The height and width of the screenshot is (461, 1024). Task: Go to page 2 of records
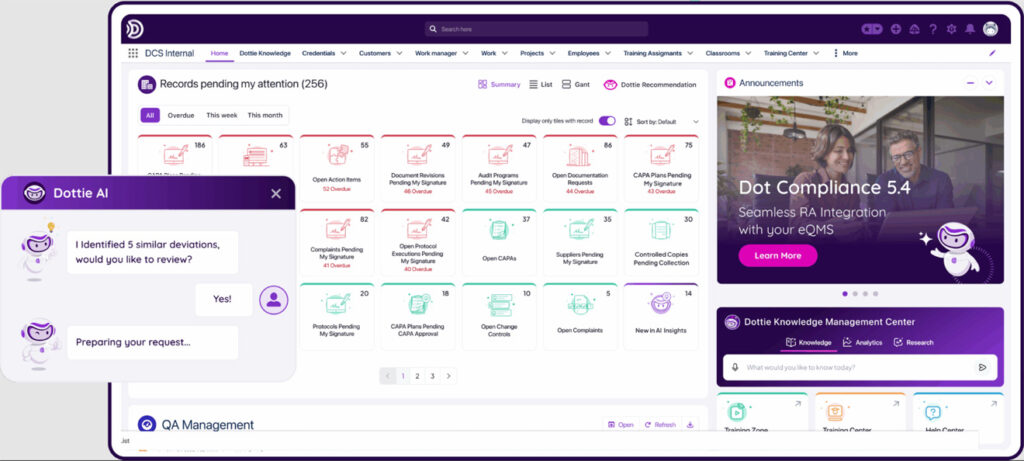[417, 376]
